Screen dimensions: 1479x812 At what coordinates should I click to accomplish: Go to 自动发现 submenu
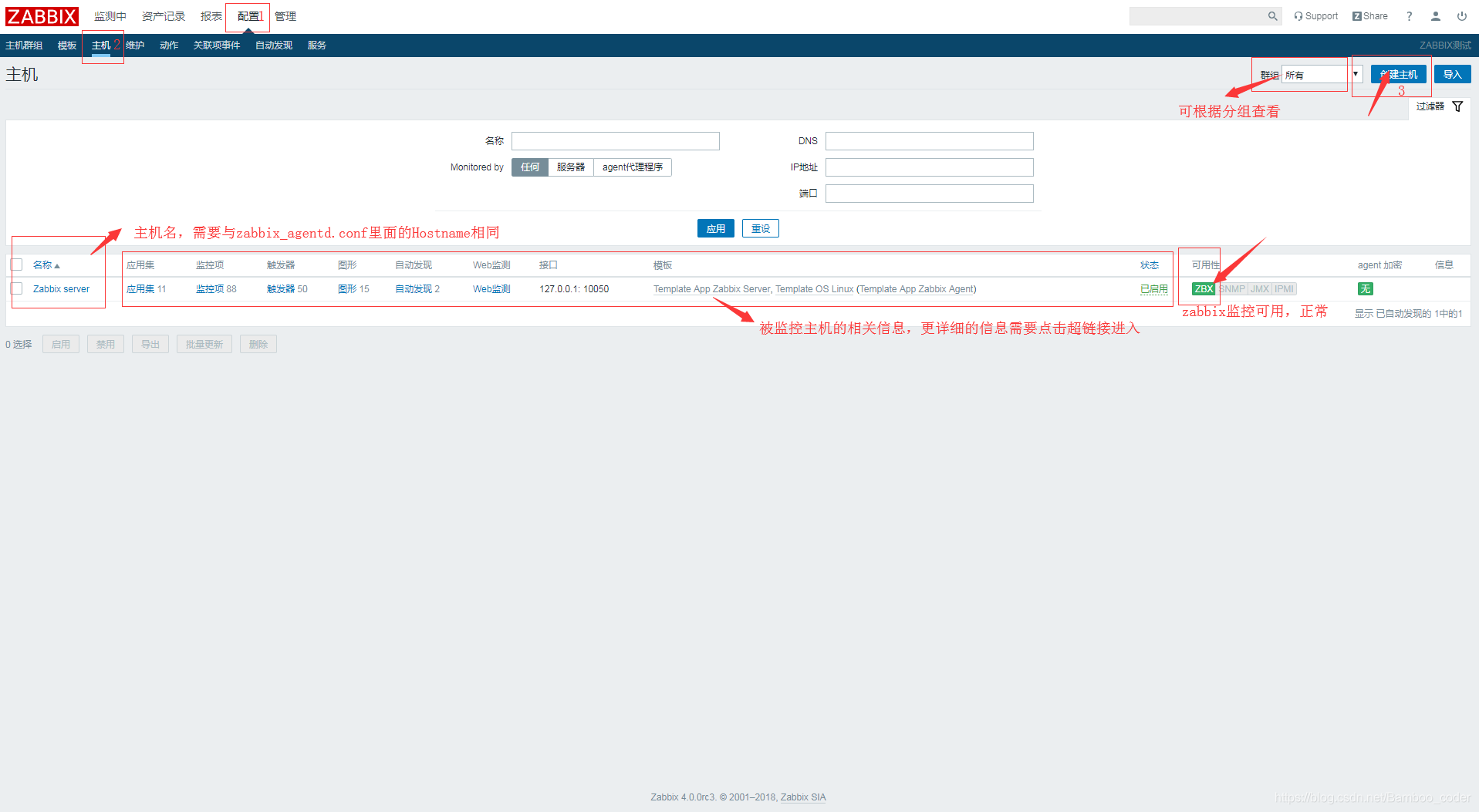pos(274,45)
